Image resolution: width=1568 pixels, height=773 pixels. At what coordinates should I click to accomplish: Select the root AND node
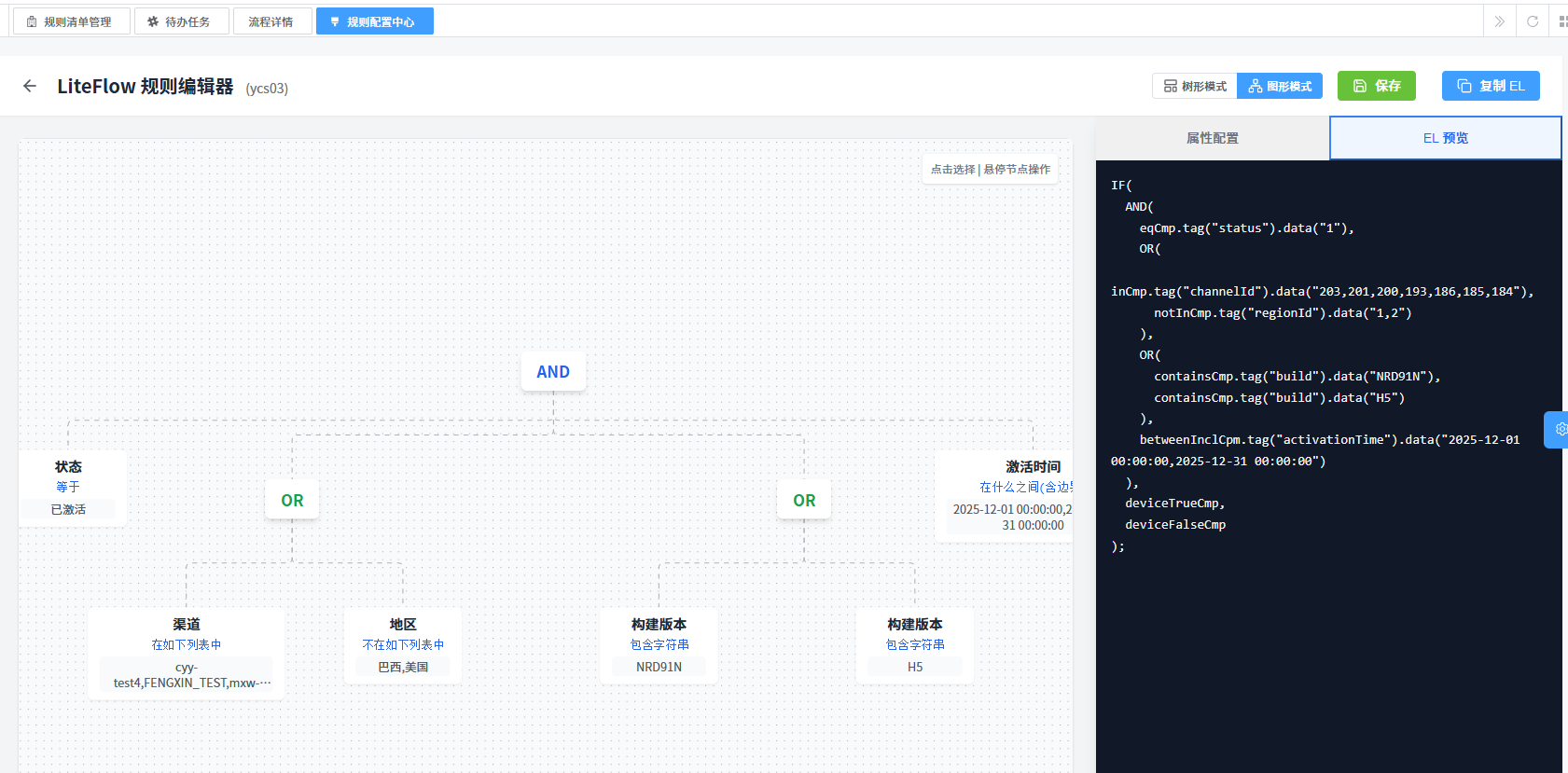point(553,372)
